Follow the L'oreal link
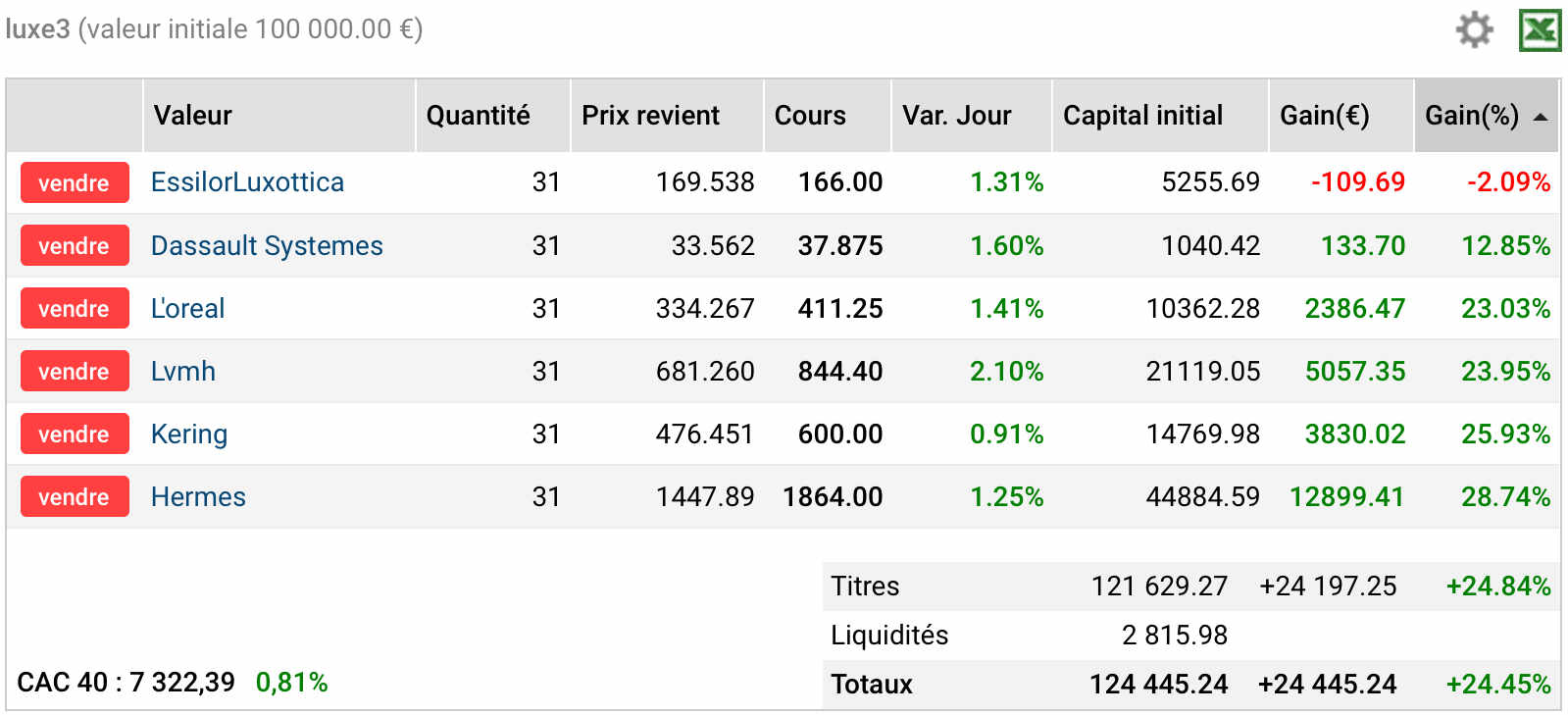Viewport: 1568px width, 715px height. 187,308
